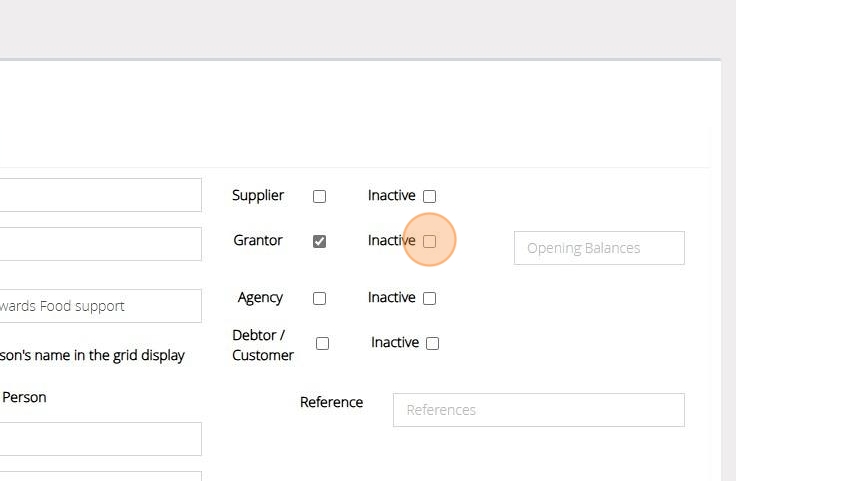Check the Agency checkbox

click(x=319, y=298)
